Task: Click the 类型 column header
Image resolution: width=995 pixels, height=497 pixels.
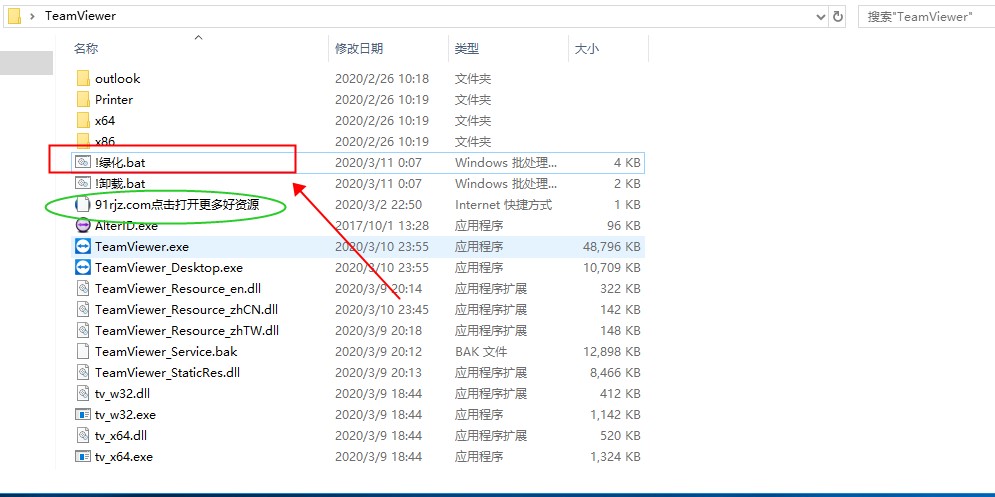Action: pyautogui.click(x=467, y=48)
